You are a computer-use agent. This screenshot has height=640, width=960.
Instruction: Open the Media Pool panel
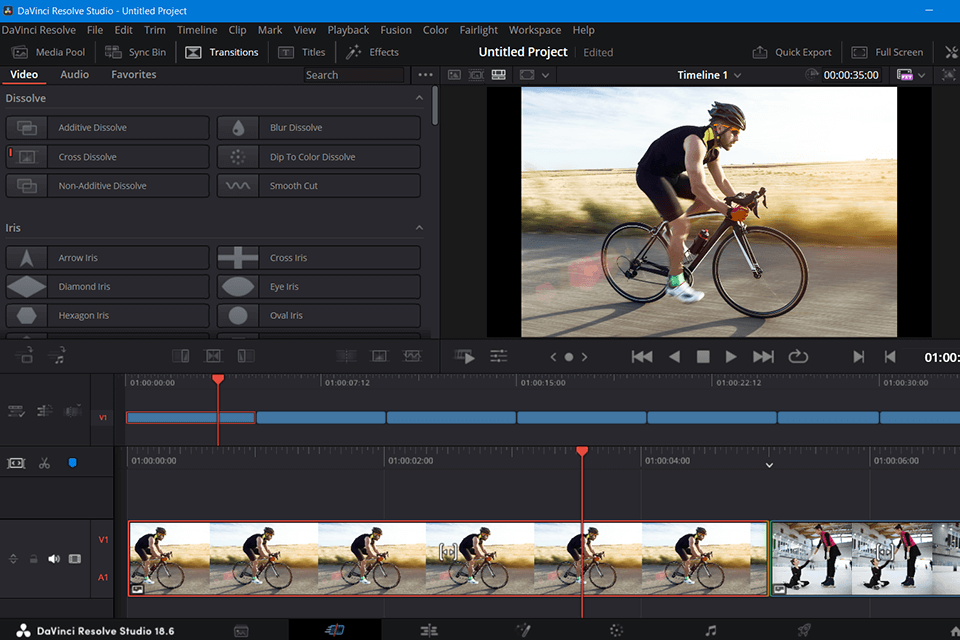click(48, 52)
